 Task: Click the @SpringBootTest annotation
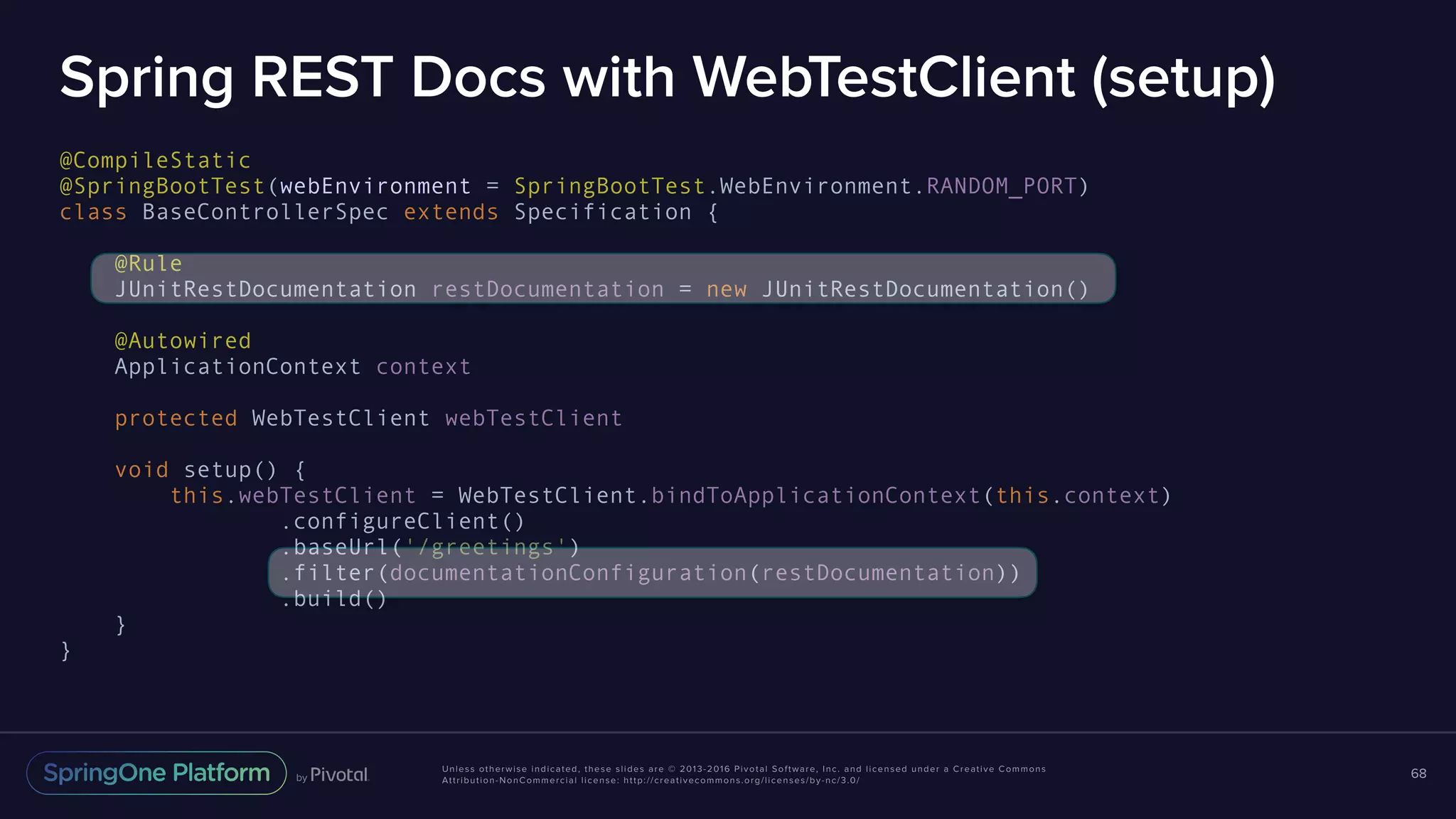point(162,186)
